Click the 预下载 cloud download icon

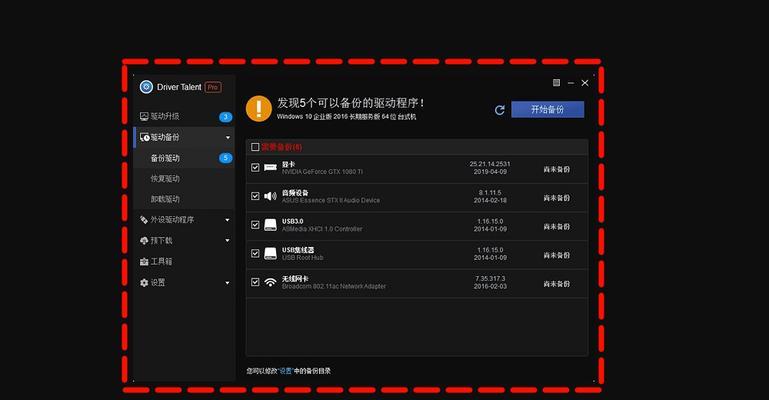[x=144, y=241]
